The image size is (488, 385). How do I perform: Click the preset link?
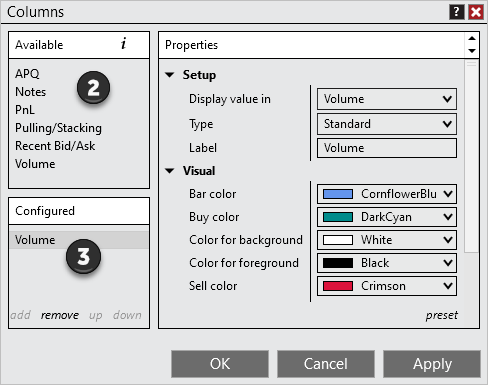coord(442,315)
